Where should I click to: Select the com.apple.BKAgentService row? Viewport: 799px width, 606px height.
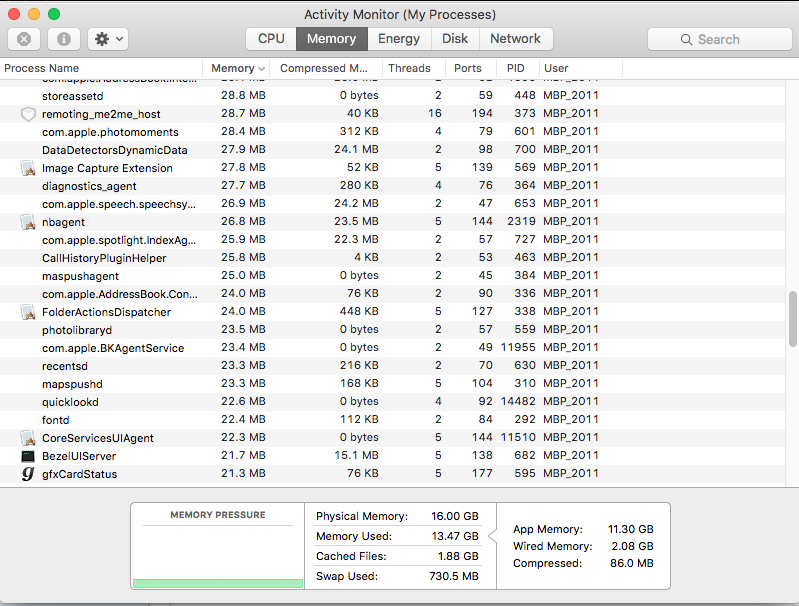pos(392,348)
